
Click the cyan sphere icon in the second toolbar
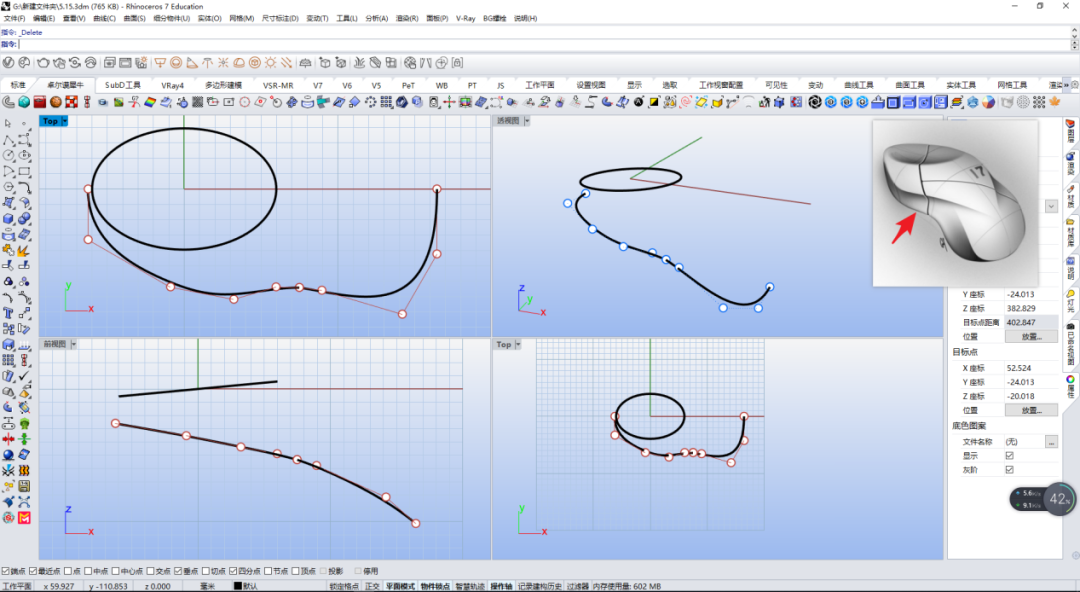23,102
